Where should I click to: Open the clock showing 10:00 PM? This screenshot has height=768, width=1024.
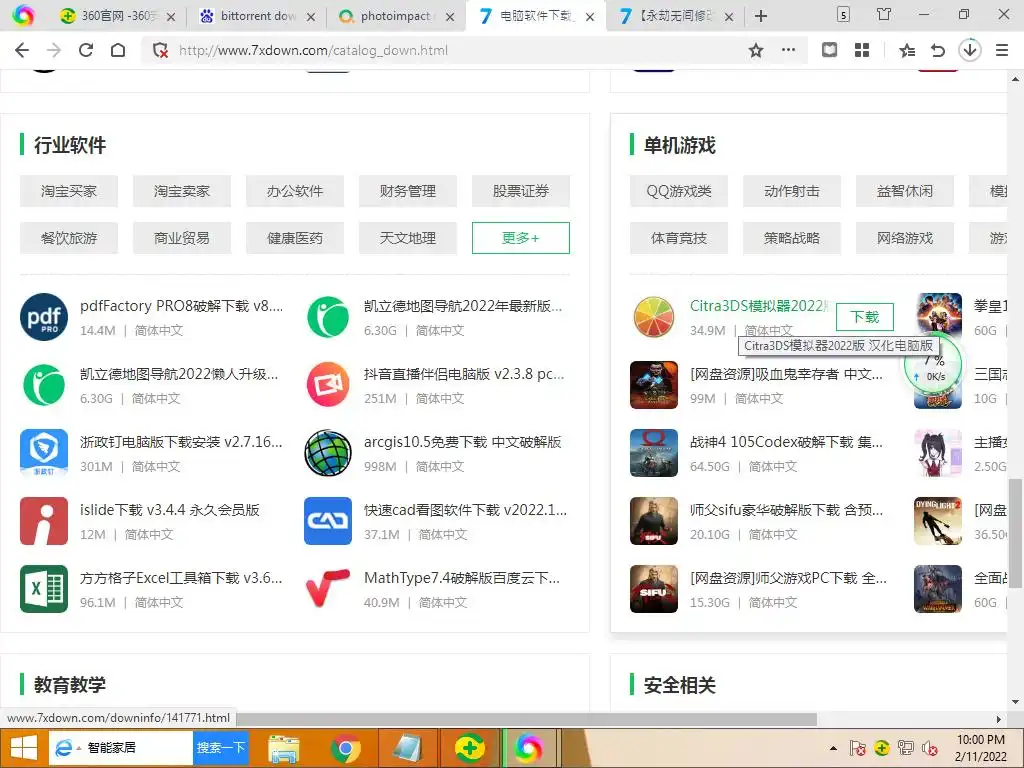[x=980, y=748]
